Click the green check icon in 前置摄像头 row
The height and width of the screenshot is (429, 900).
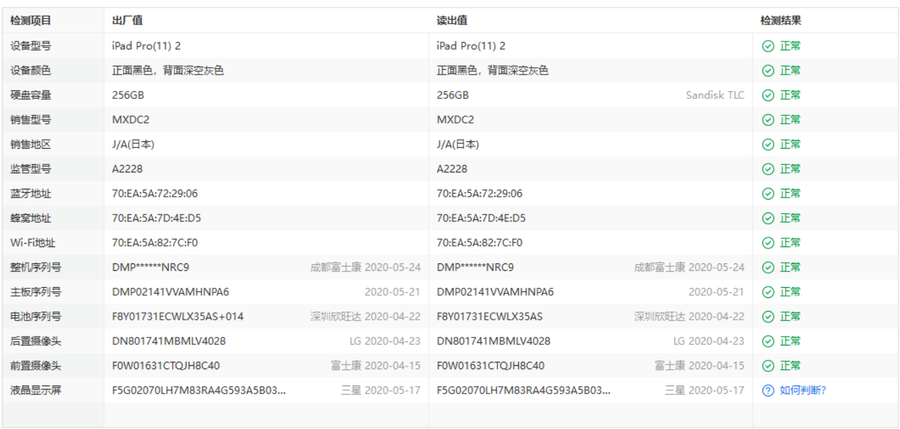click(768, 366)
